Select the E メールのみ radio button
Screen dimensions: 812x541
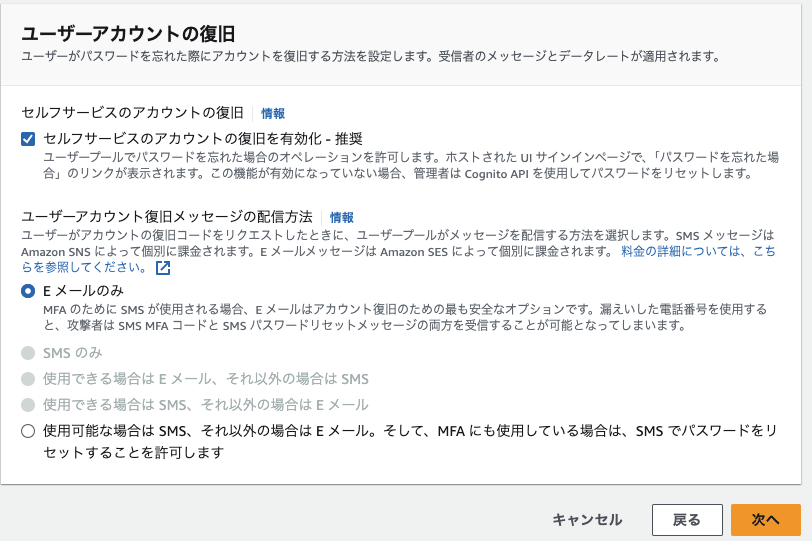click(x=28, y=291)
